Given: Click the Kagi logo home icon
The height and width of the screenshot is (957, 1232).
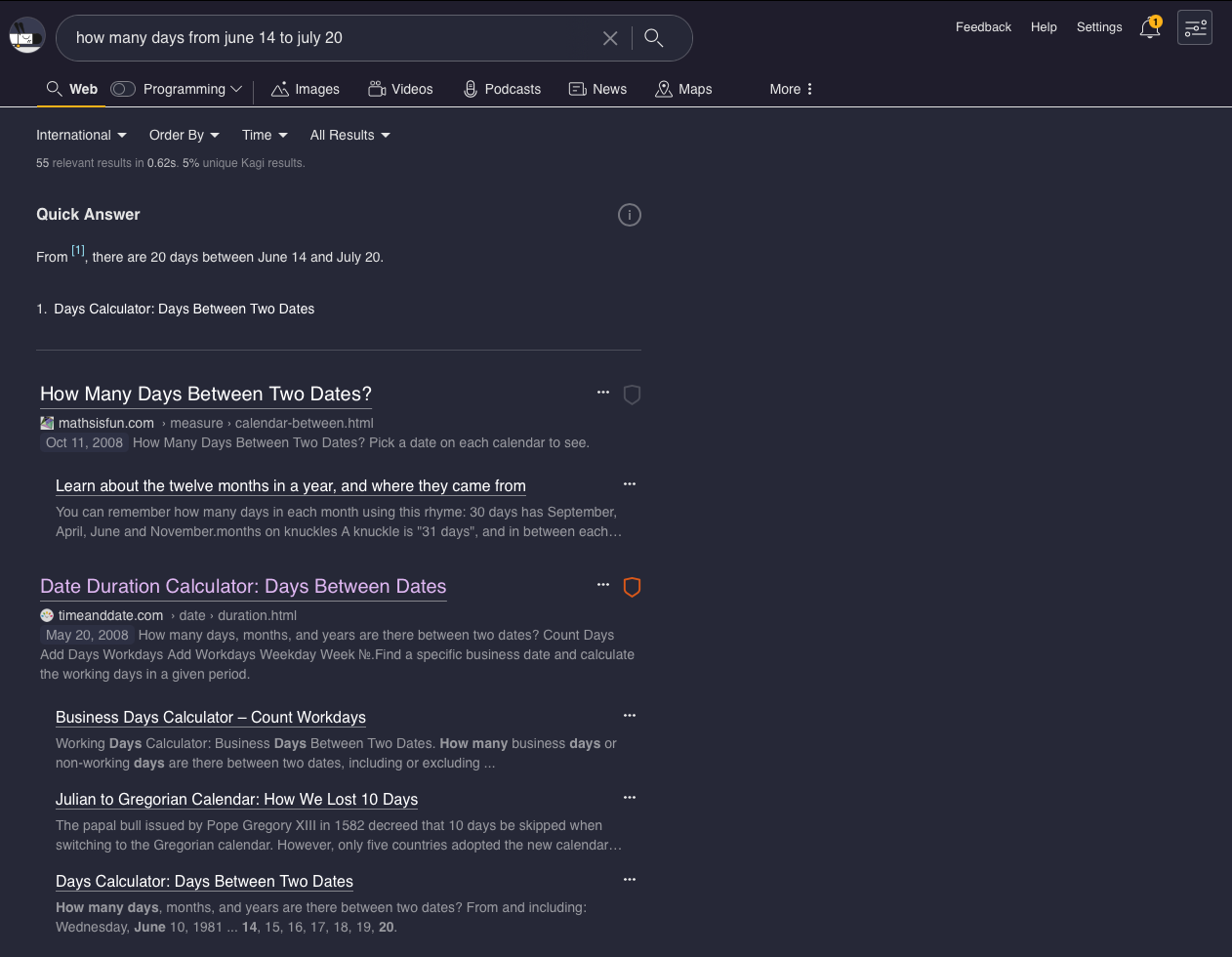Looking at the screenshot, I should pyautogui.click(x=27, y=36).
